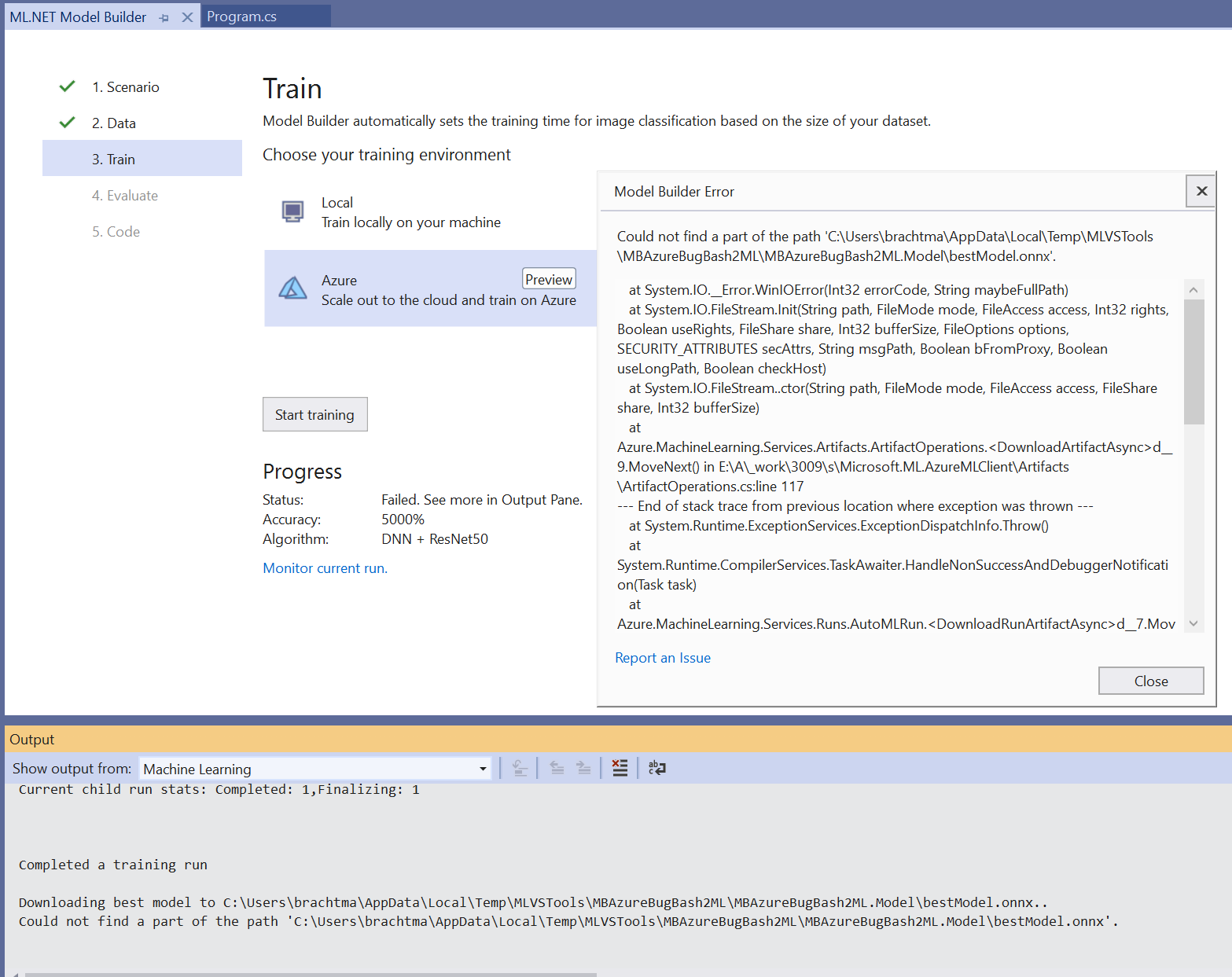Screen dimensions: 1232x977
Task: Click the Data step green checkmark
Action: tap(68, 123)
